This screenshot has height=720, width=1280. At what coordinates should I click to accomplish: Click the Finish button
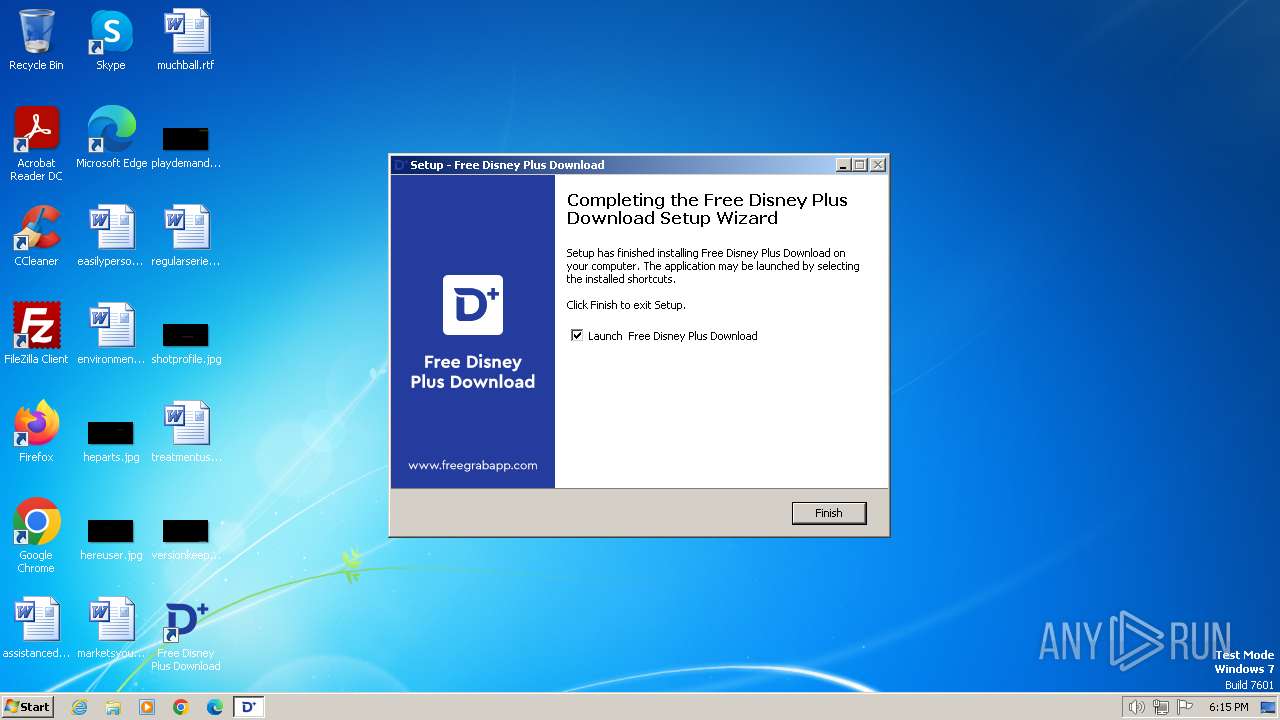(x=828, y=513)
